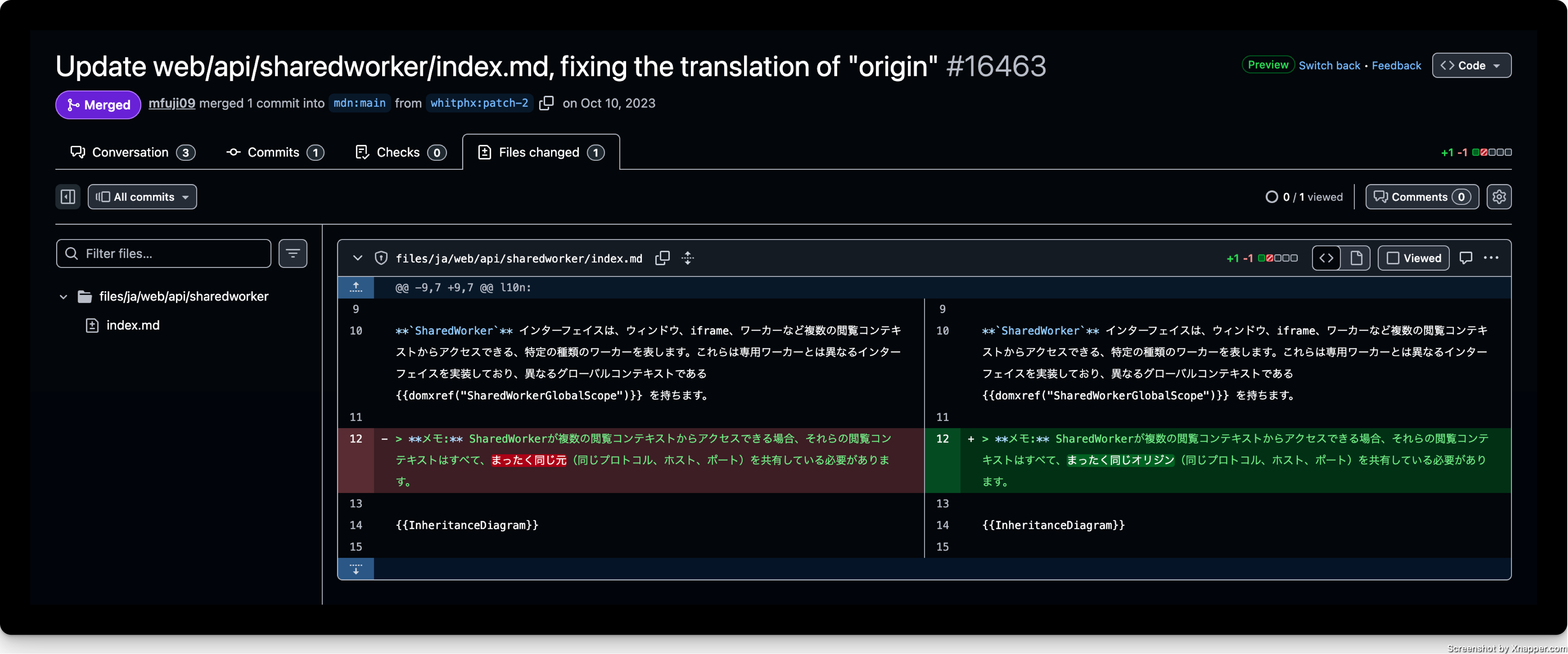The width and height of the screenshot is (1568, 654).
Task: Open the Commits tab
Action: (274, 152)
